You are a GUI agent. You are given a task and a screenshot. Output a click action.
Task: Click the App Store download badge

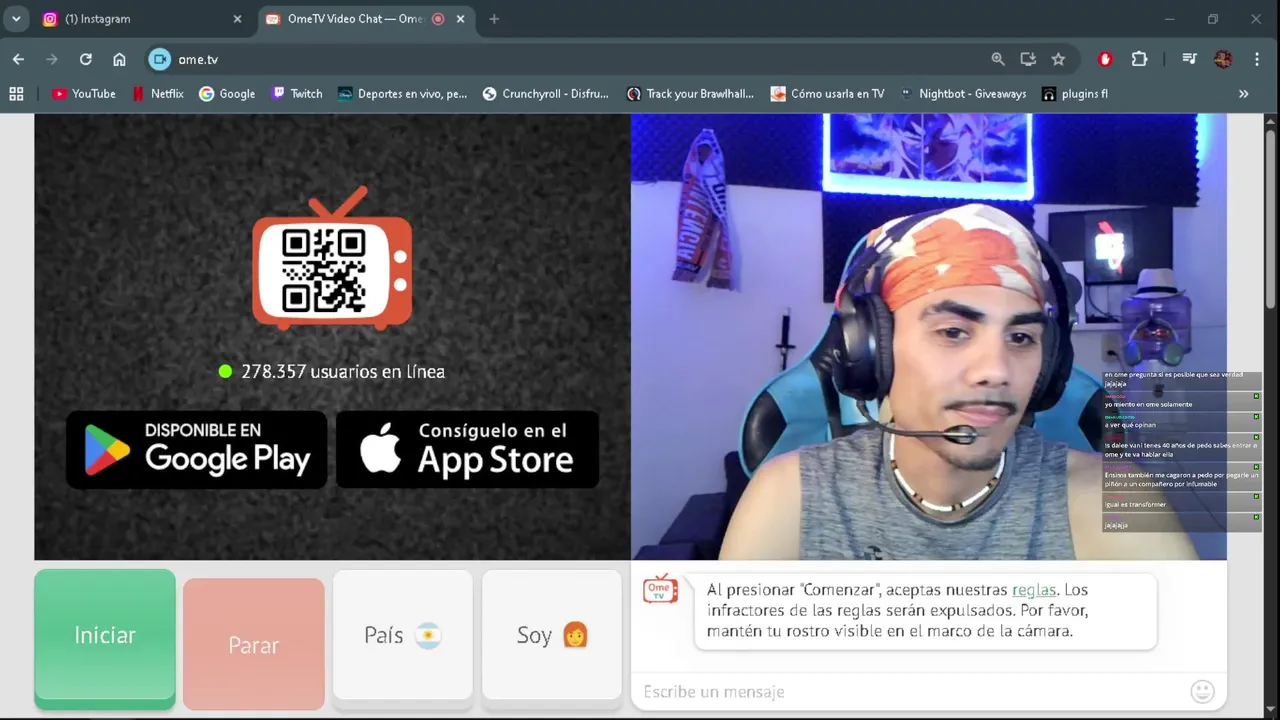(x=467, y=450)
